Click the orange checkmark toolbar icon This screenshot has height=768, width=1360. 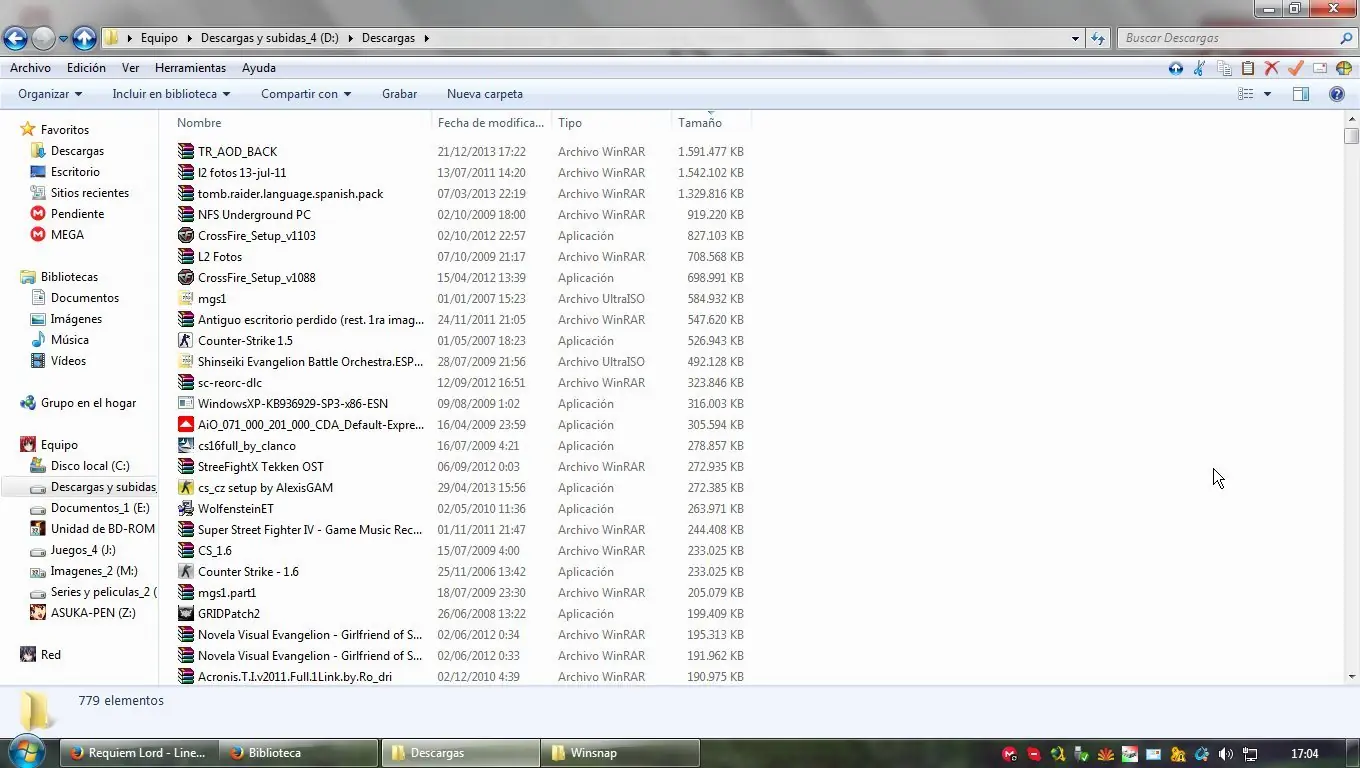1296,68
